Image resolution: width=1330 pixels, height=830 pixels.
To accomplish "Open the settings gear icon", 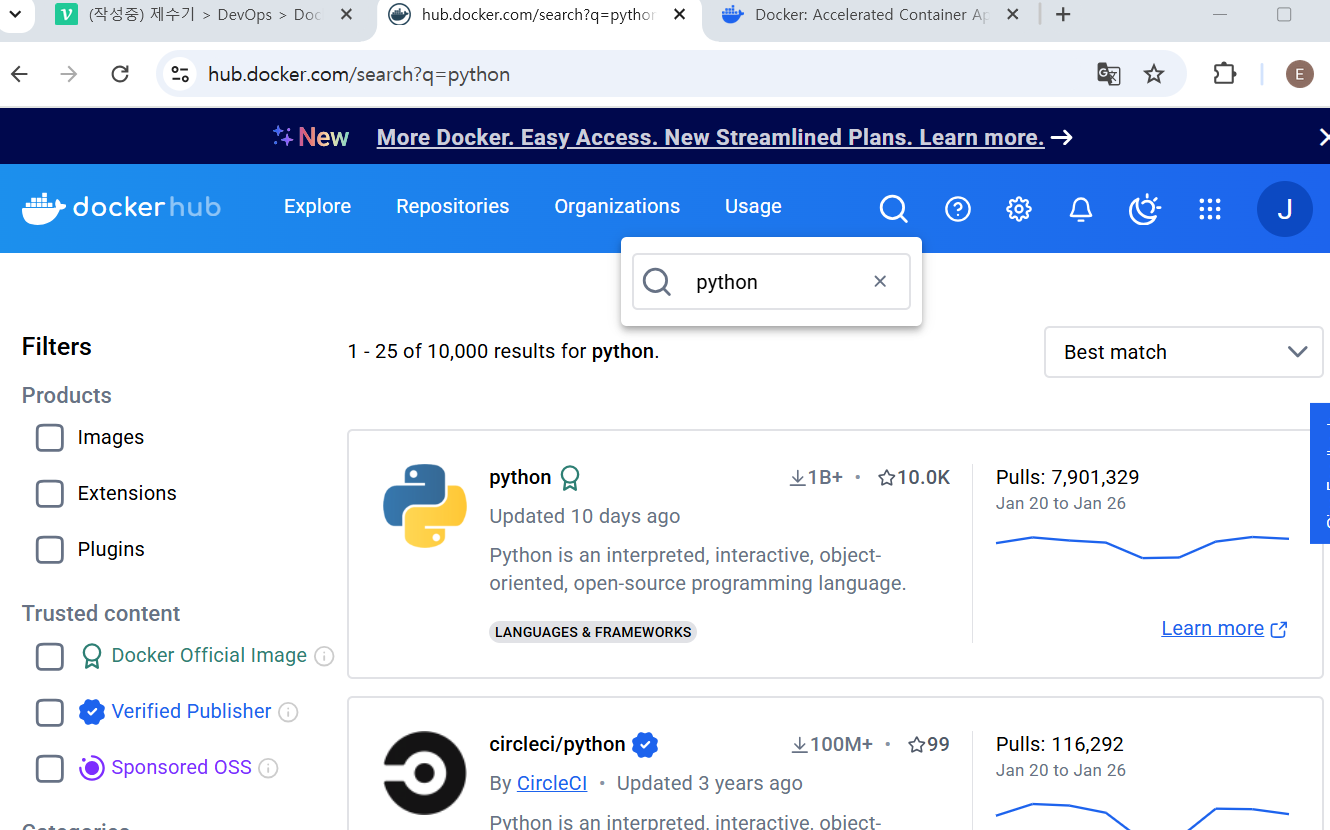I will click(x=1019, y=209).
